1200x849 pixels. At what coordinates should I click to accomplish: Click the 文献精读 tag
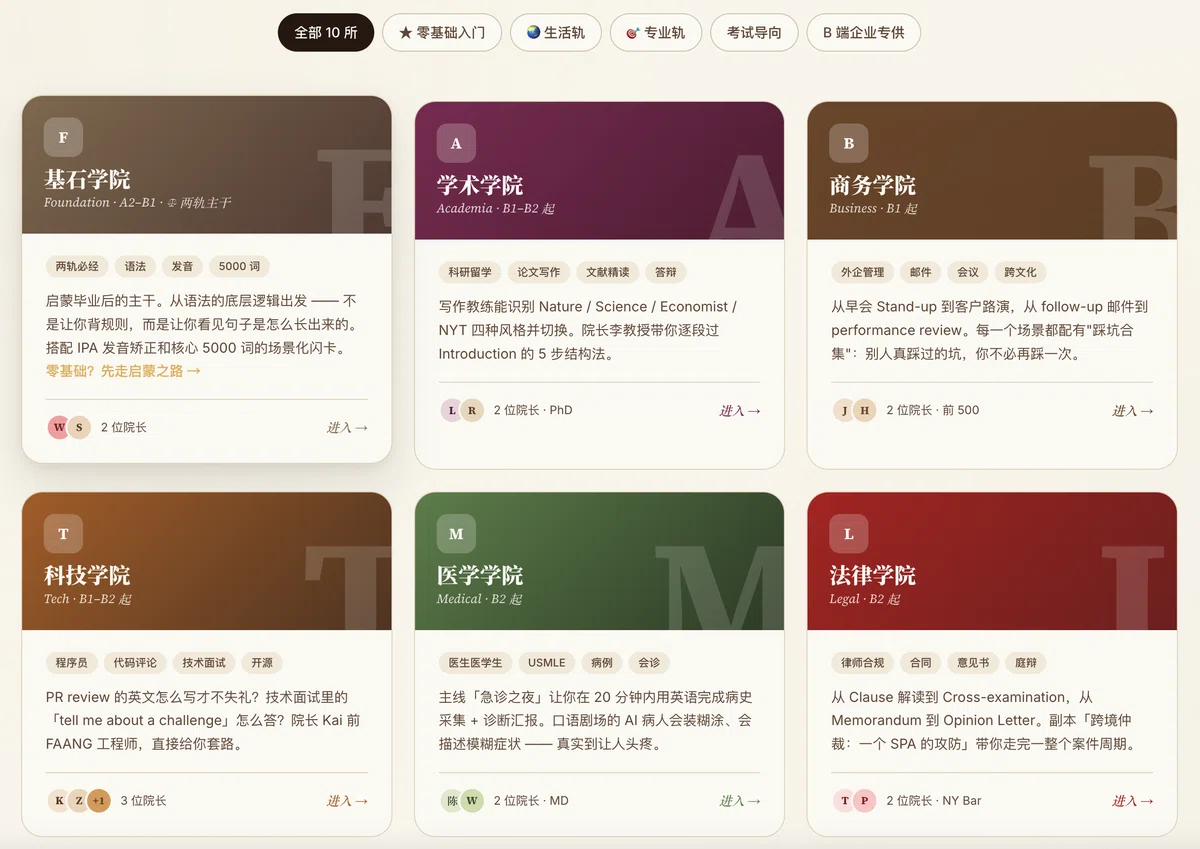point(608,272)
